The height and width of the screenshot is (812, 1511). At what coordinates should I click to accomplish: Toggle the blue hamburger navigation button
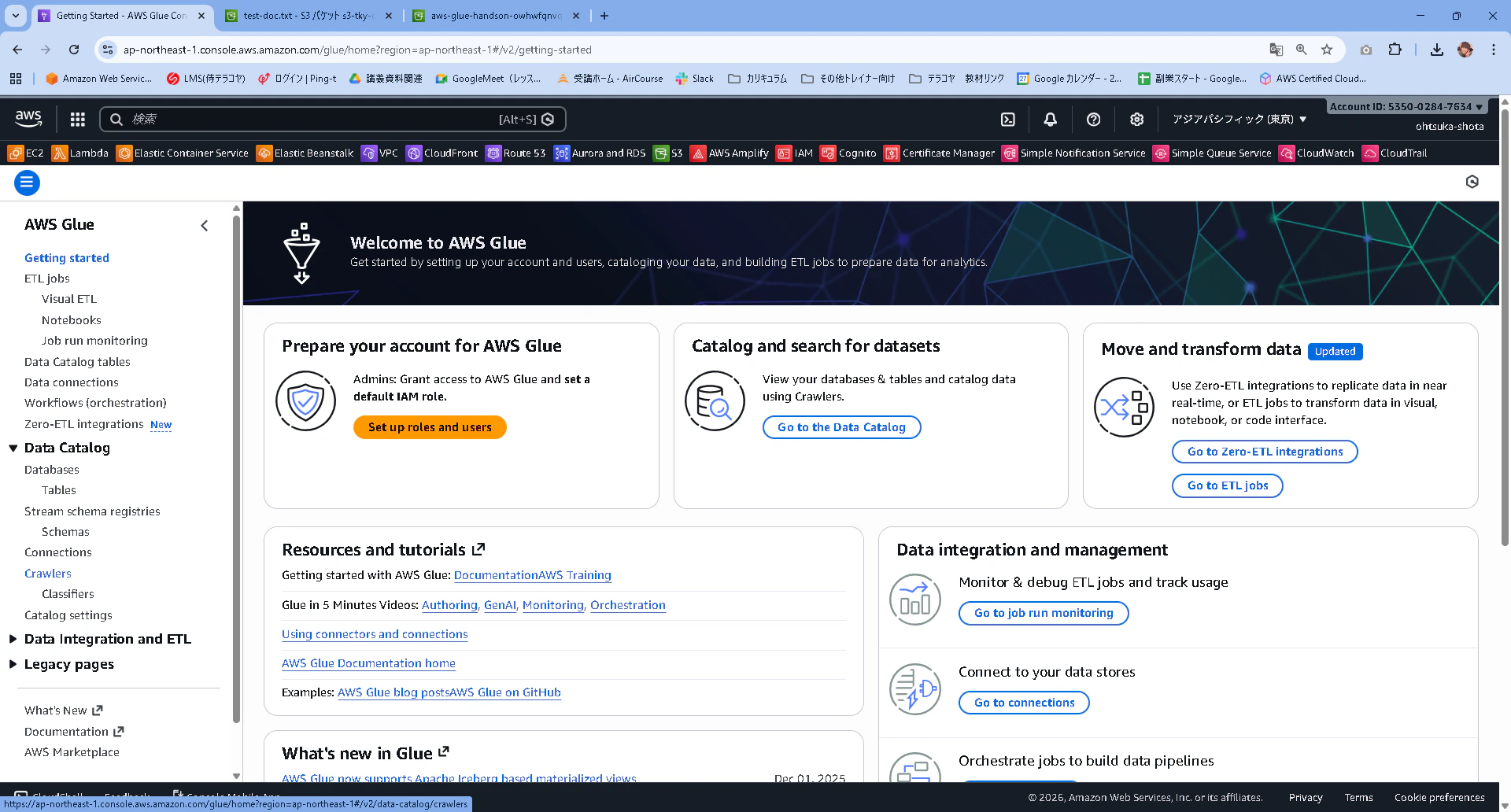27,183
